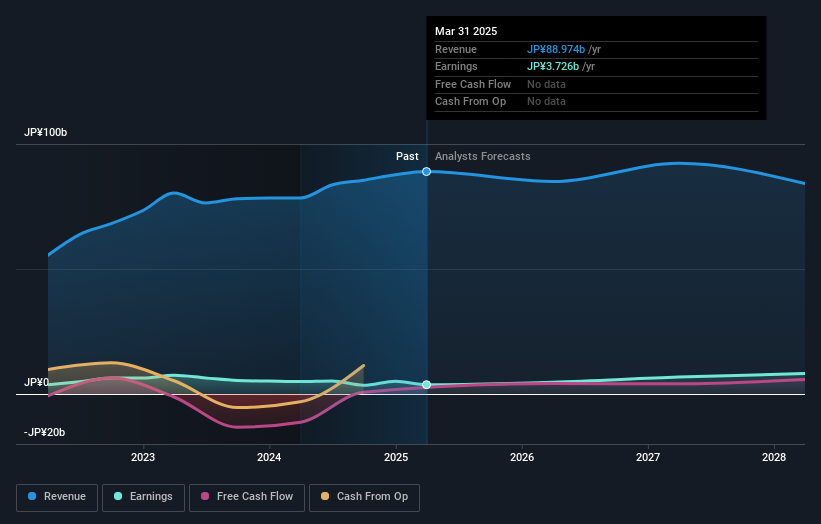Click the 2027 x-axis label
Image resolution: width=821 pixels, height=524 pixels.
pyautogui.click(x=648, y=458)
